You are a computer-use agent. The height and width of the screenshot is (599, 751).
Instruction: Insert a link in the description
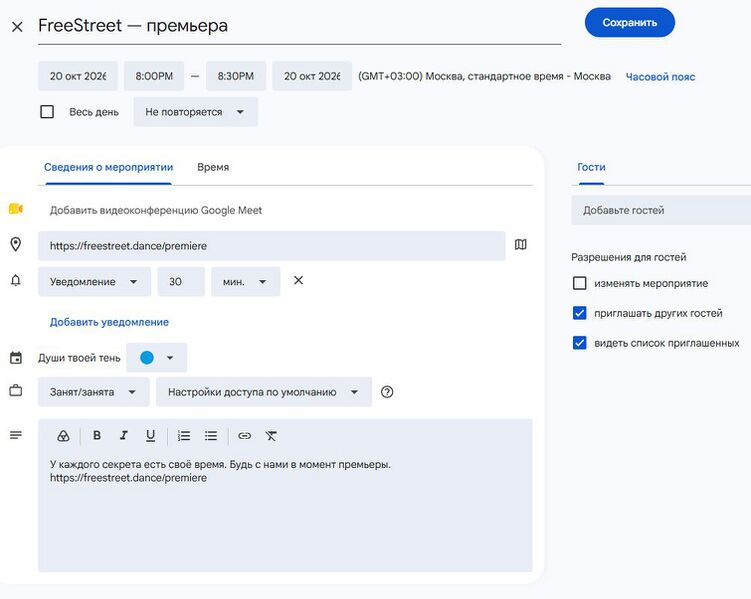244,436
